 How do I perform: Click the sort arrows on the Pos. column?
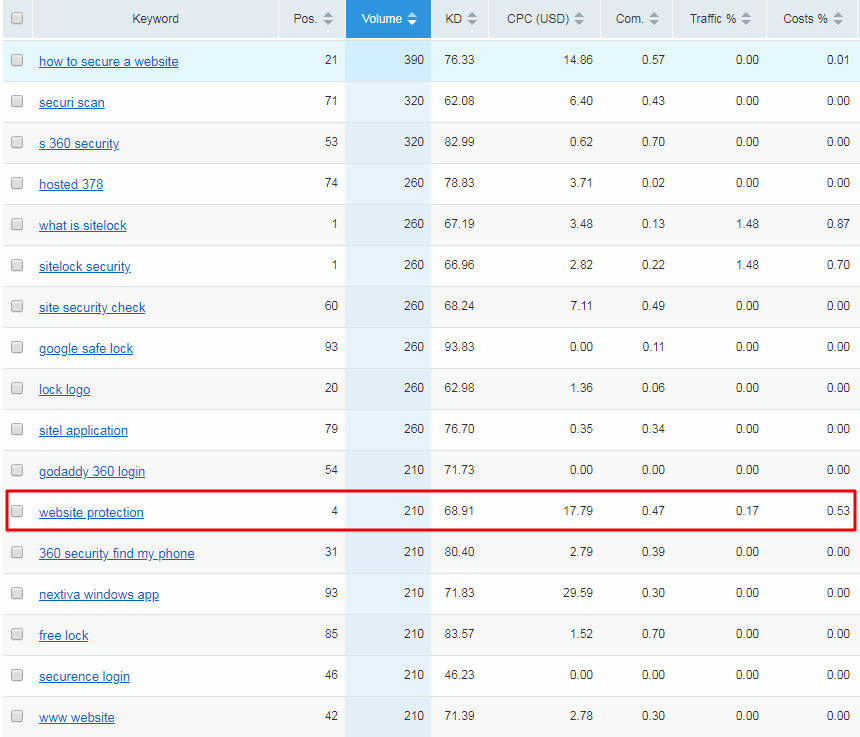(327, 19)
